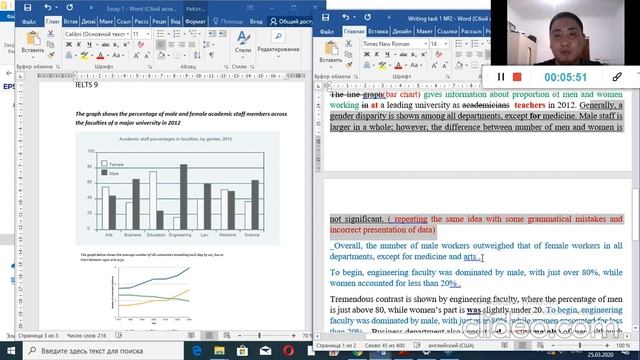Switch to Ссылки tab in Writing task 1
The image size is (640, 360).
tap(447, 31)
